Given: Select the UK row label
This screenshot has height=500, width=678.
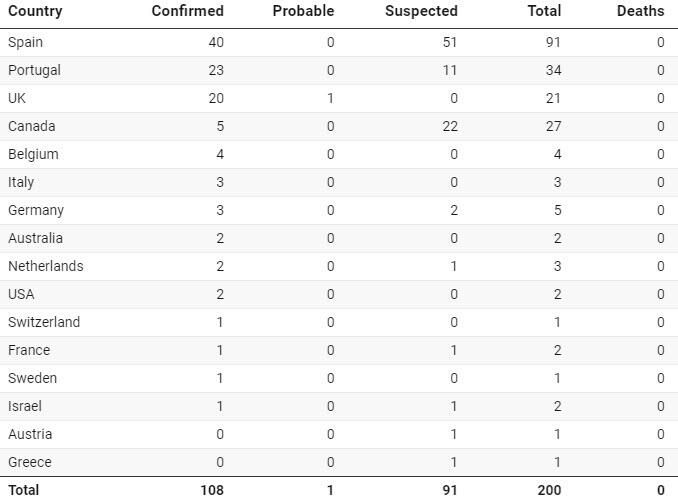Looking at the screenshot, I should coord(18,98).
